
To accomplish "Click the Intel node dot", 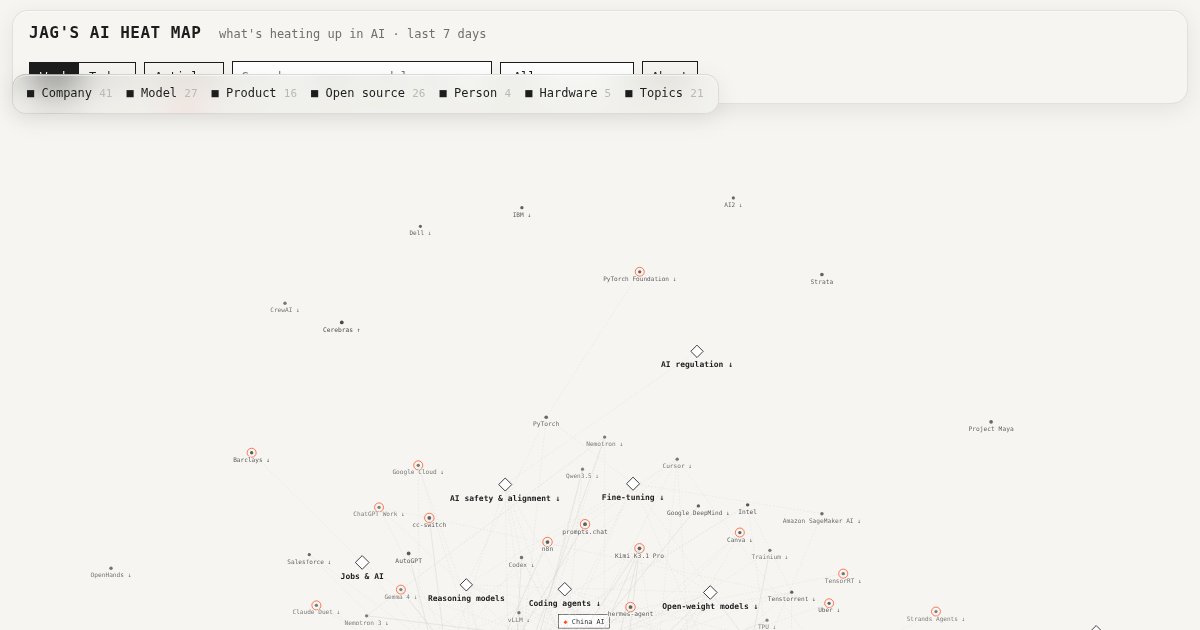I will point(747,505).
